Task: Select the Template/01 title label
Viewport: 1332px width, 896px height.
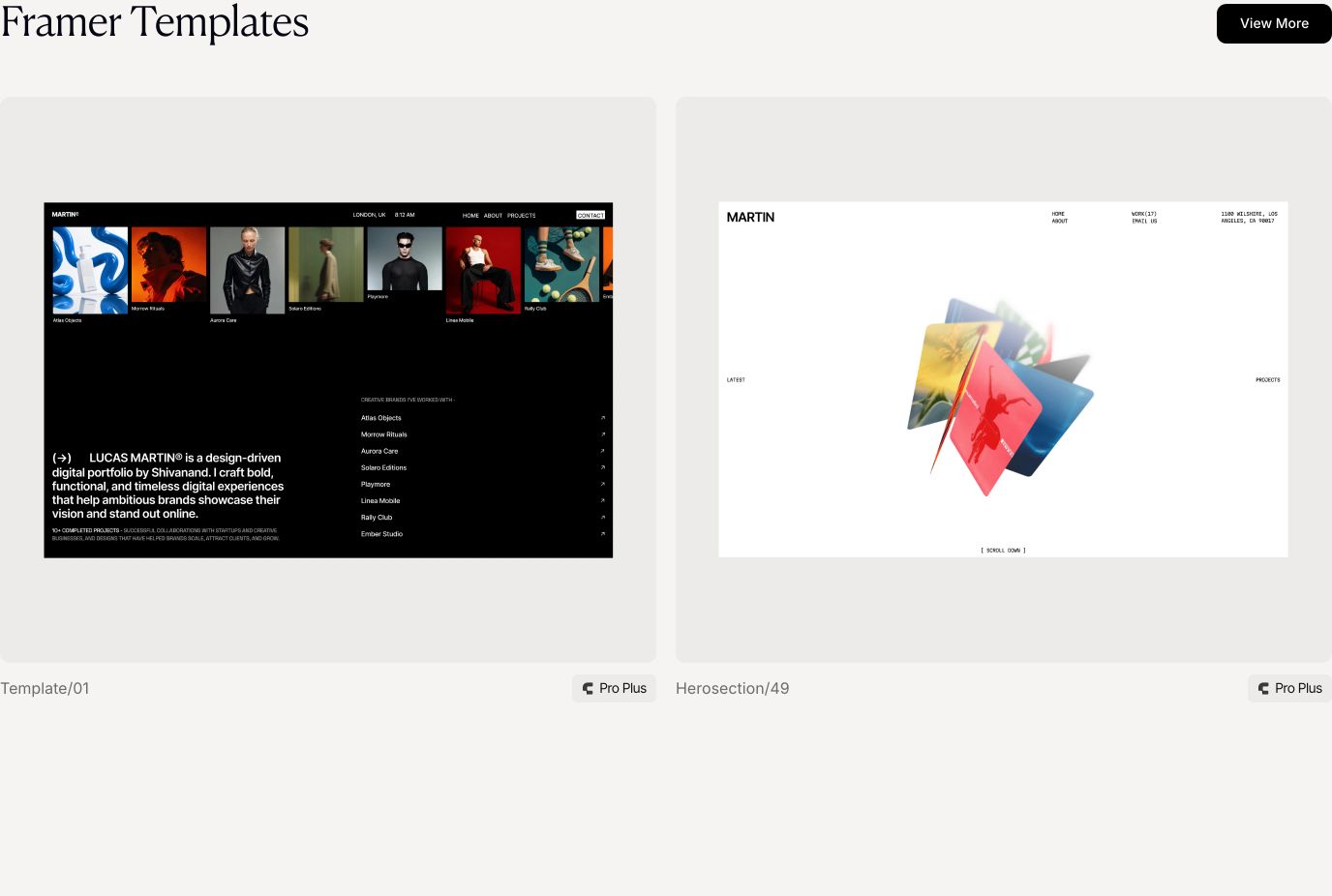Action: point(45,688)
